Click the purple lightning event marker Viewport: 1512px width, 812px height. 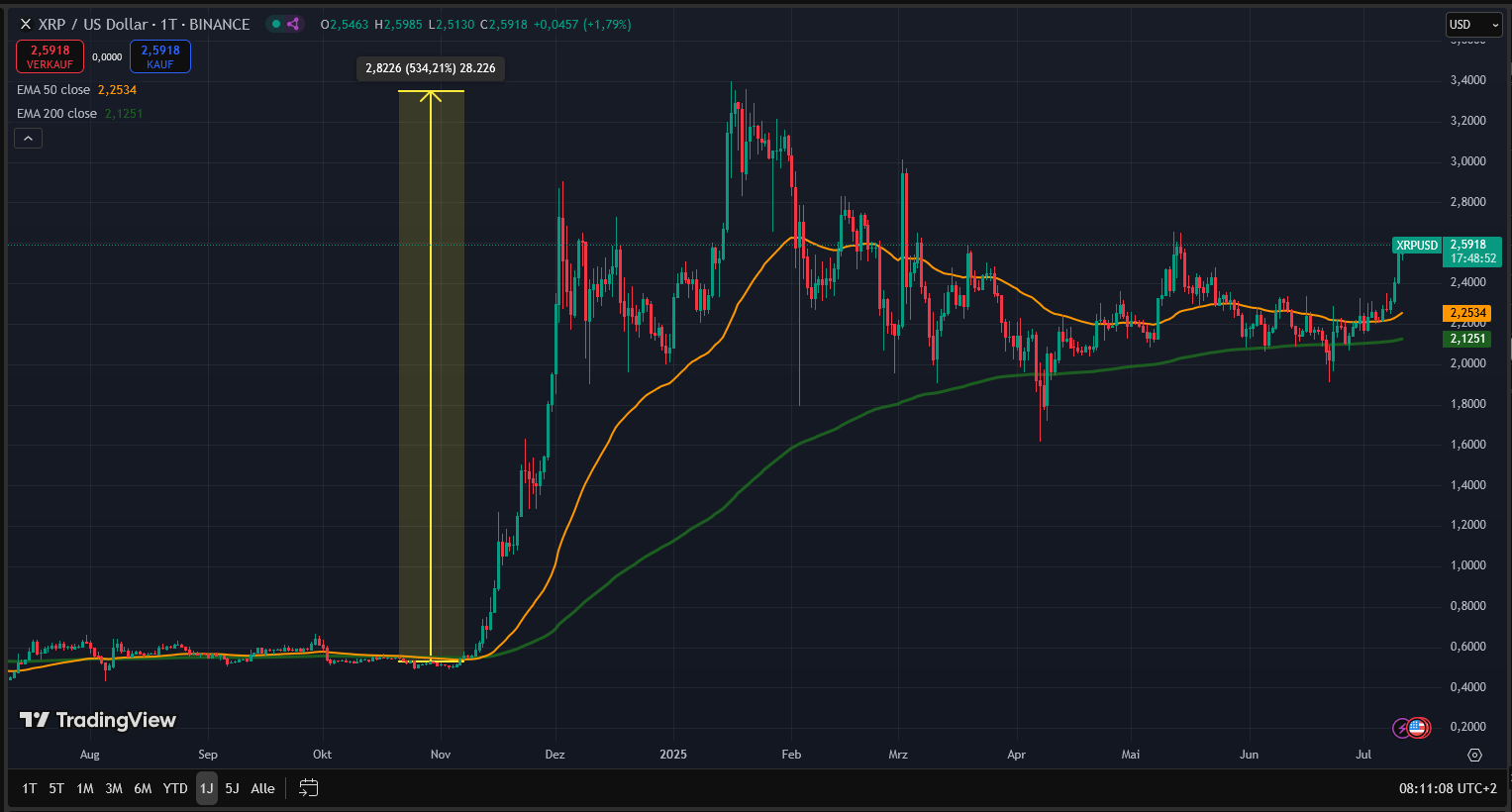[x=1402, y=728]
